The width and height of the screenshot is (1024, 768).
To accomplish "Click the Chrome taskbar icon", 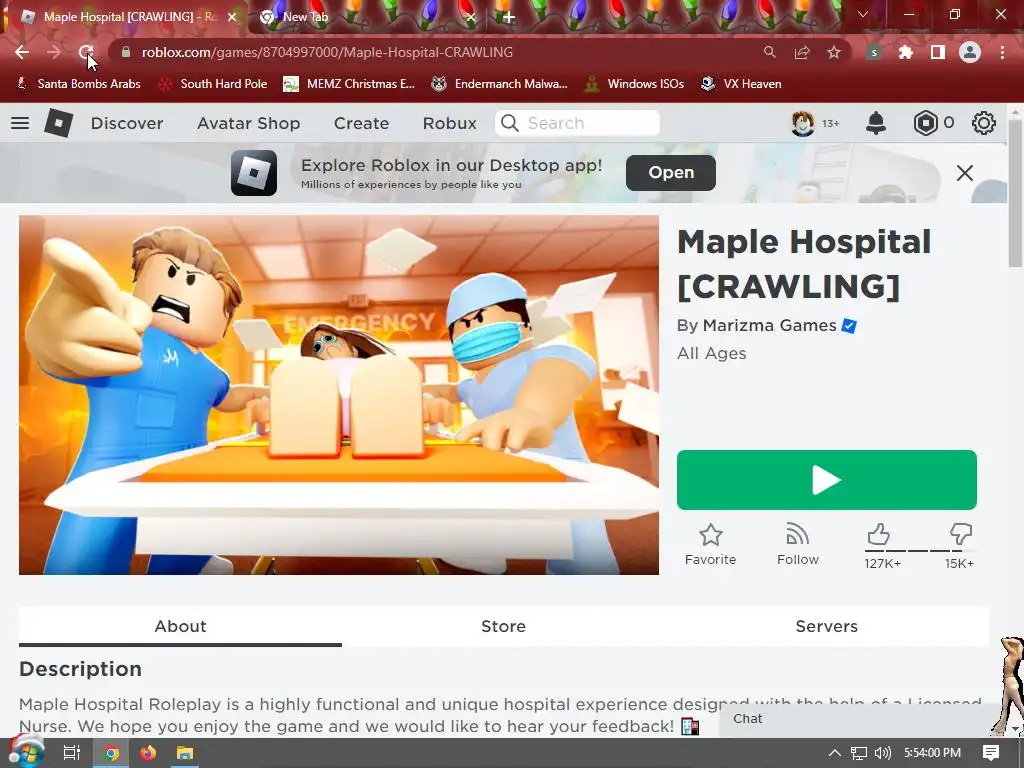I will 111,753.
